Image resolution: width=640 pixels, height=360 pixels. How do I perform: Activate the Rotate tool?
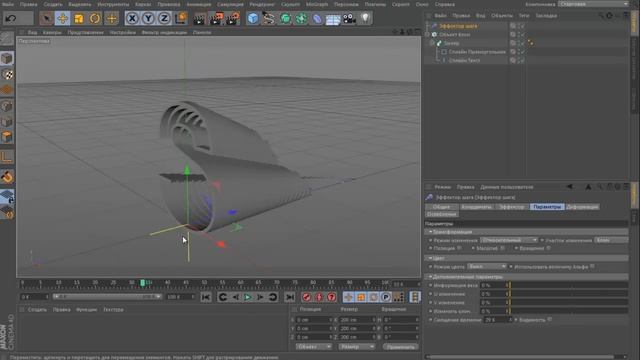tap(95, 18)
